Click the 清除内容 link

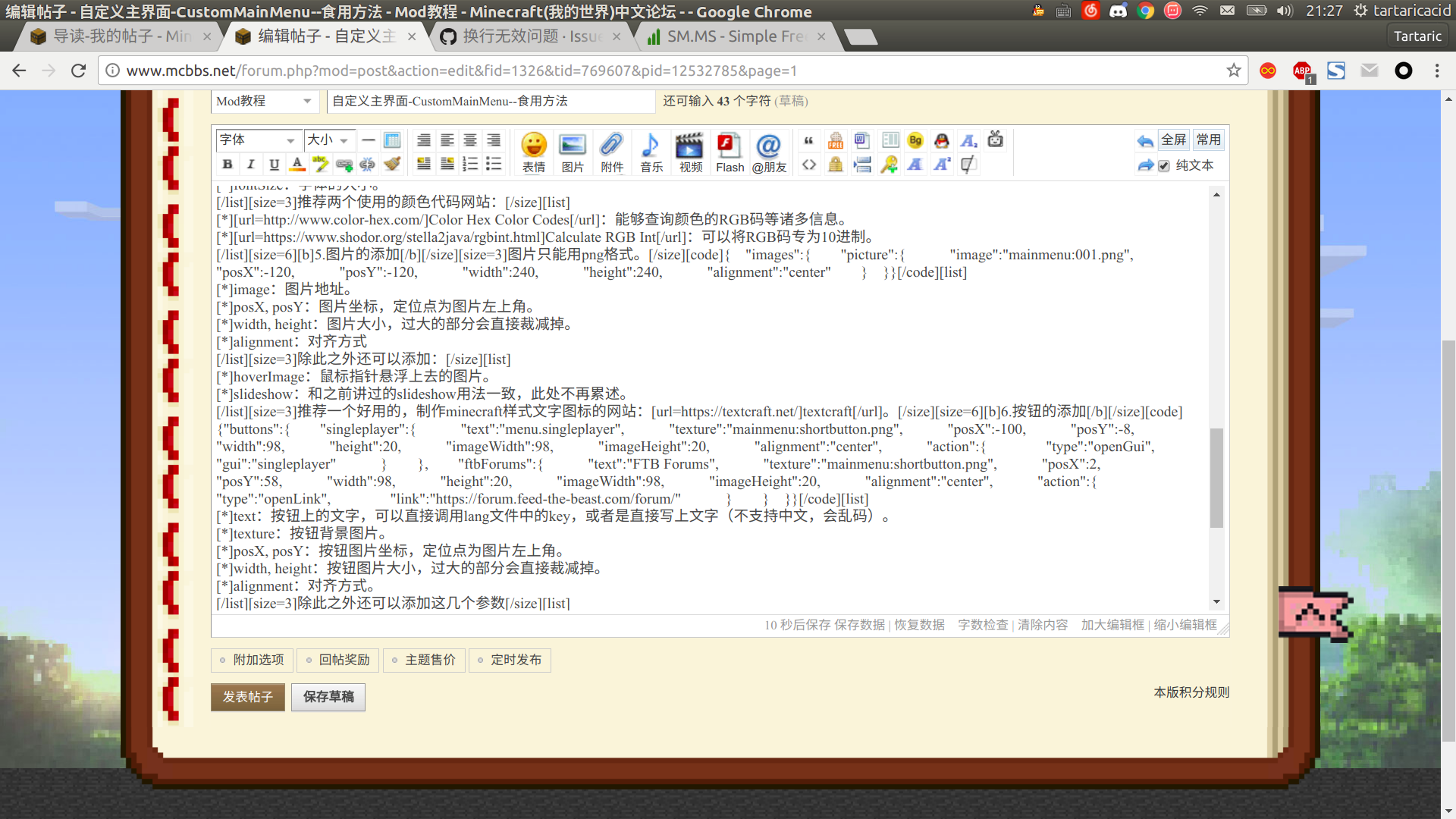1042,625
